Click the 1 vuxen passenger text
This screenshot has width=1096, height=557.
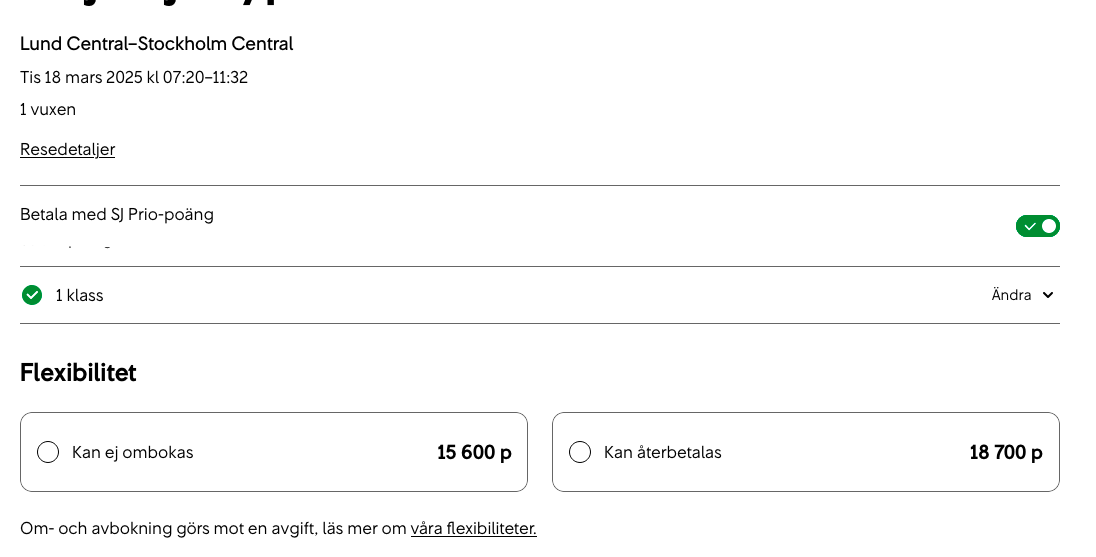click(48, 109)
